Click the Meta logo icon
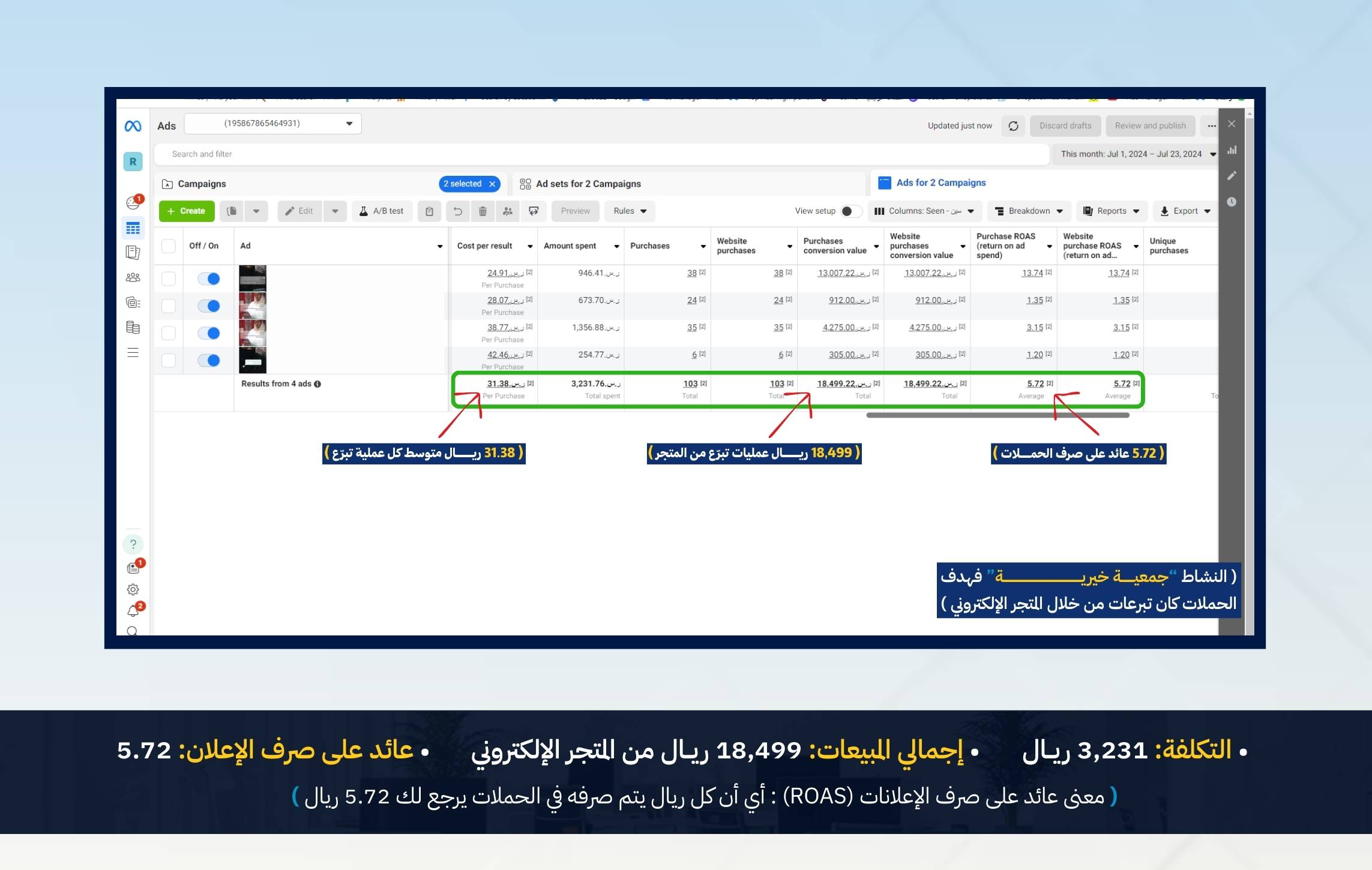Screen dimensions: 1372x870 pos(133,126)
